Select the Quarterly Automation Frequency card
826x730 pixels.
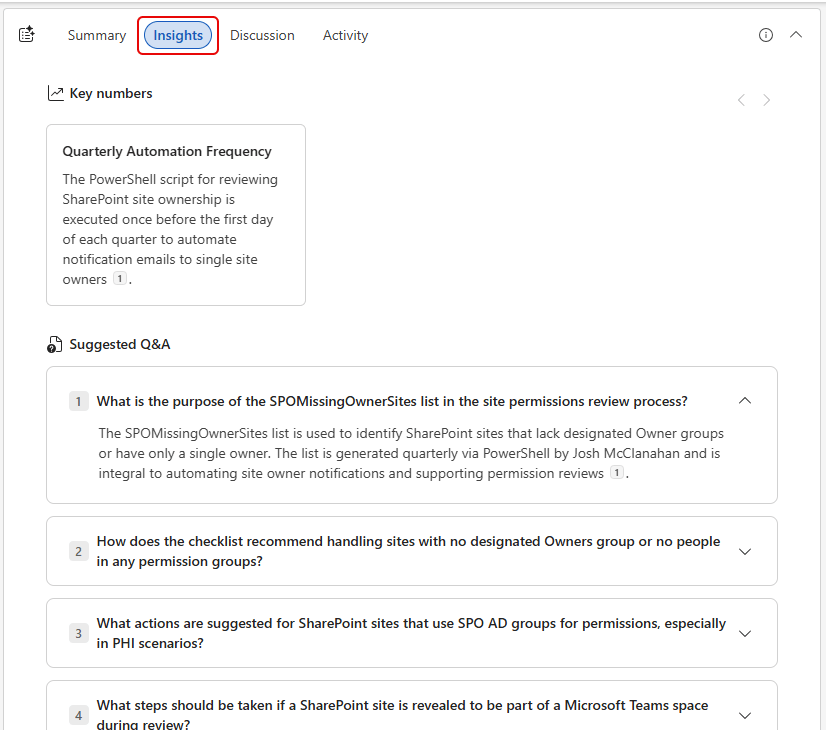(x=176, y=215)
